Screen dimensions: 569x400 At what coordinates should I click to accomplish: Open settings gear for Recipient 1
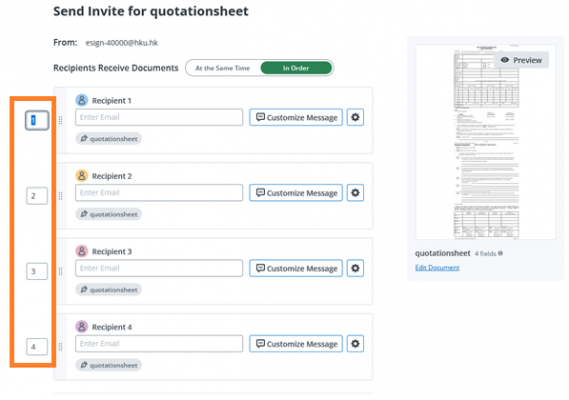click(x=355, y=117)
